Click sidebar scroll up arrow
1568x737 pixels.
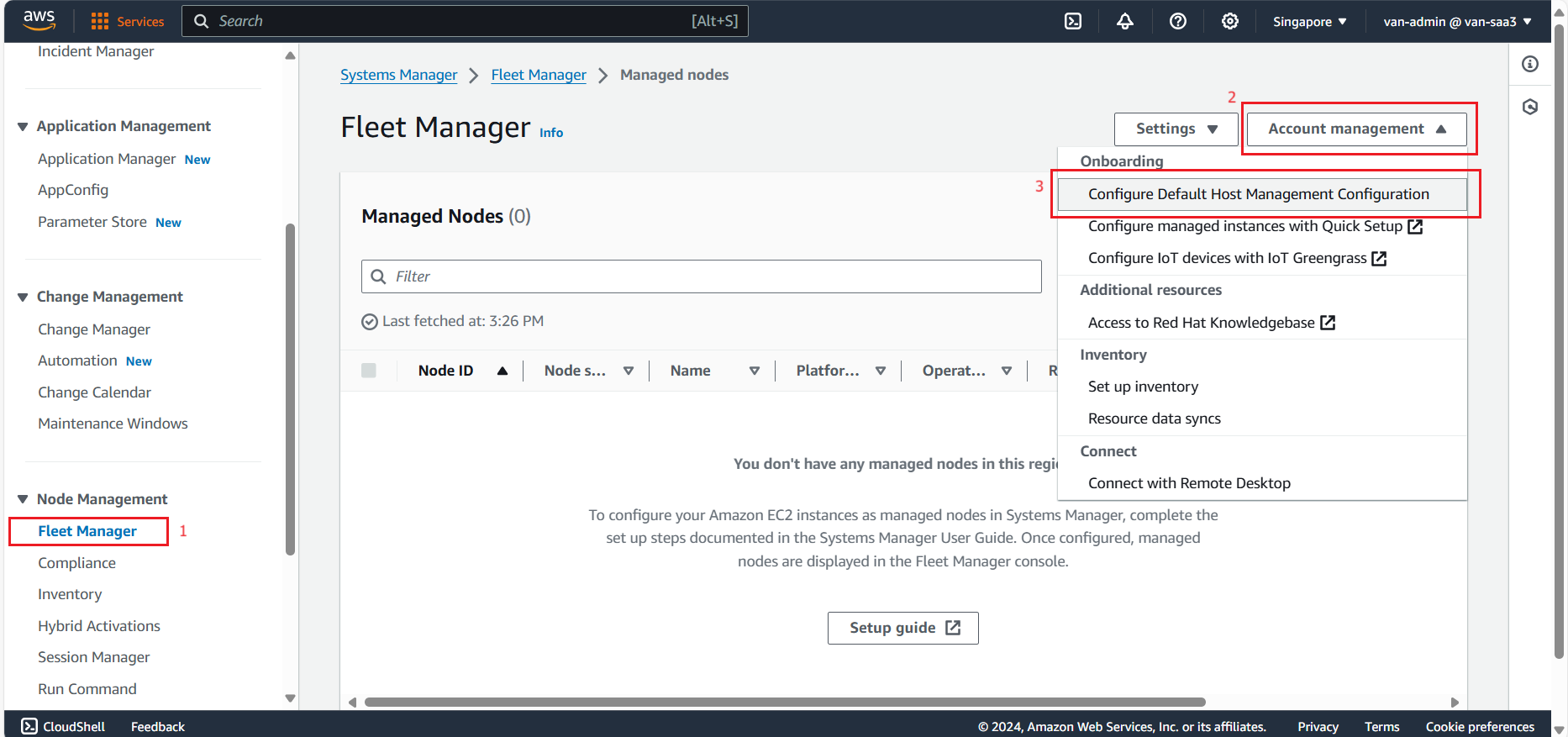[x=290, y=55]
